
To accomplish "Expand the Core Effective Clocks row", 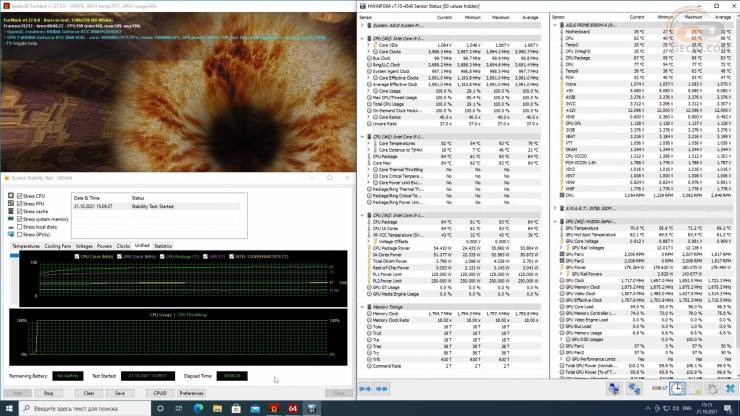I will (x=370, y=77).
